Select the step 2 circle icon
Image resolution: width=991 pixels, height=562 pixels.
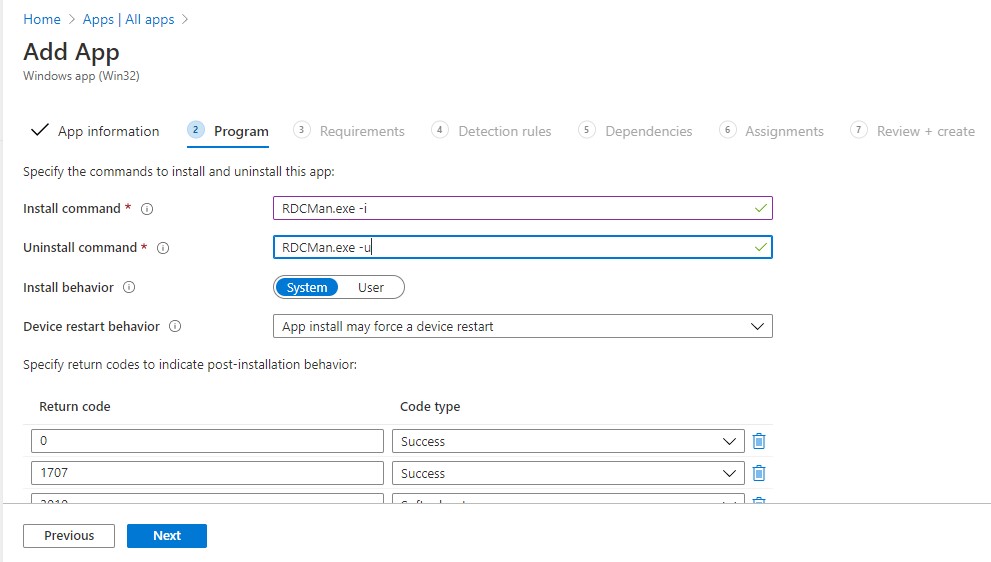click(195, 130)
